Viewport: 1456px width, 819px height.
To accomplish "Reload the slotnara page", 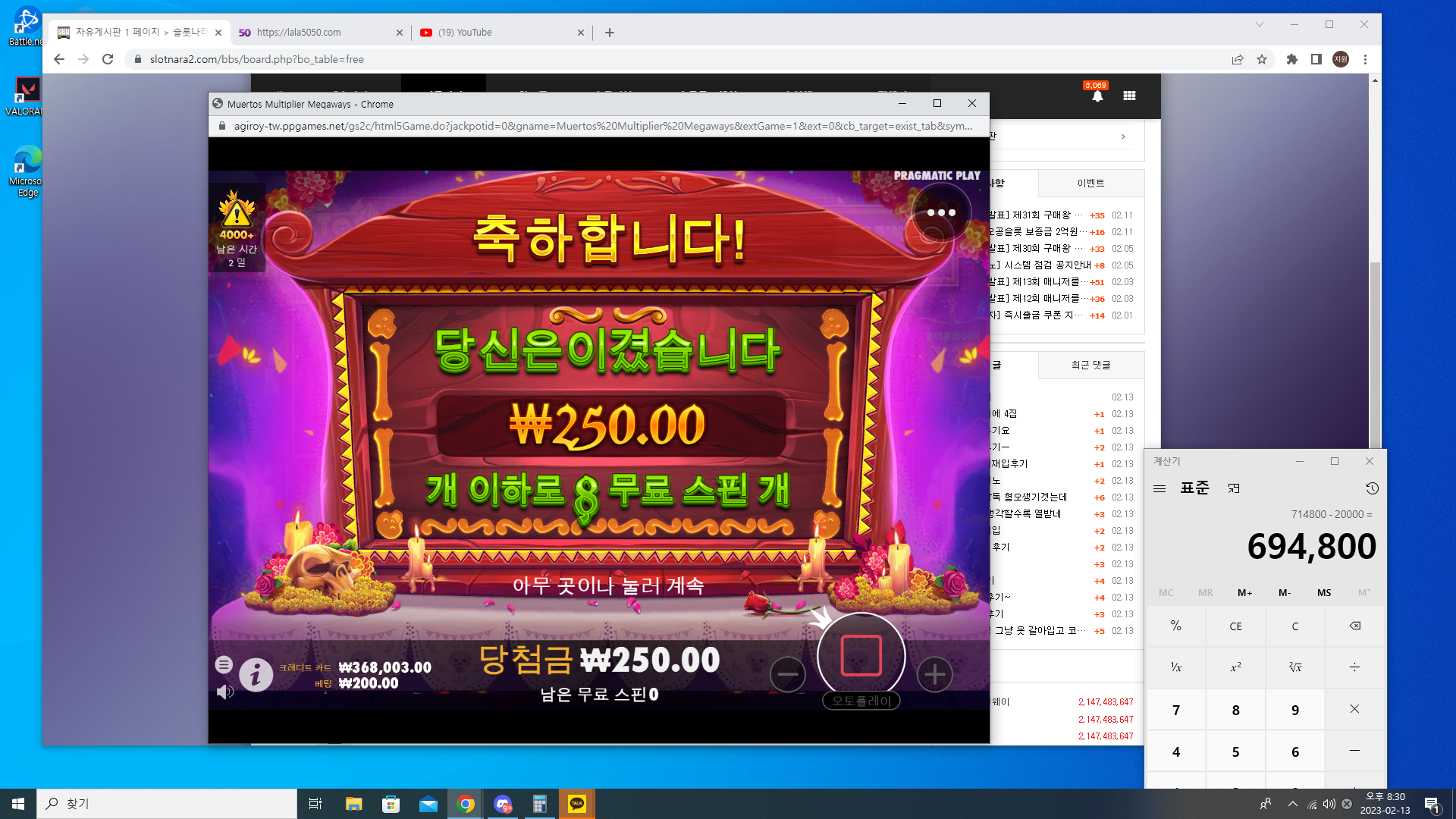I will tap(108, 59).
